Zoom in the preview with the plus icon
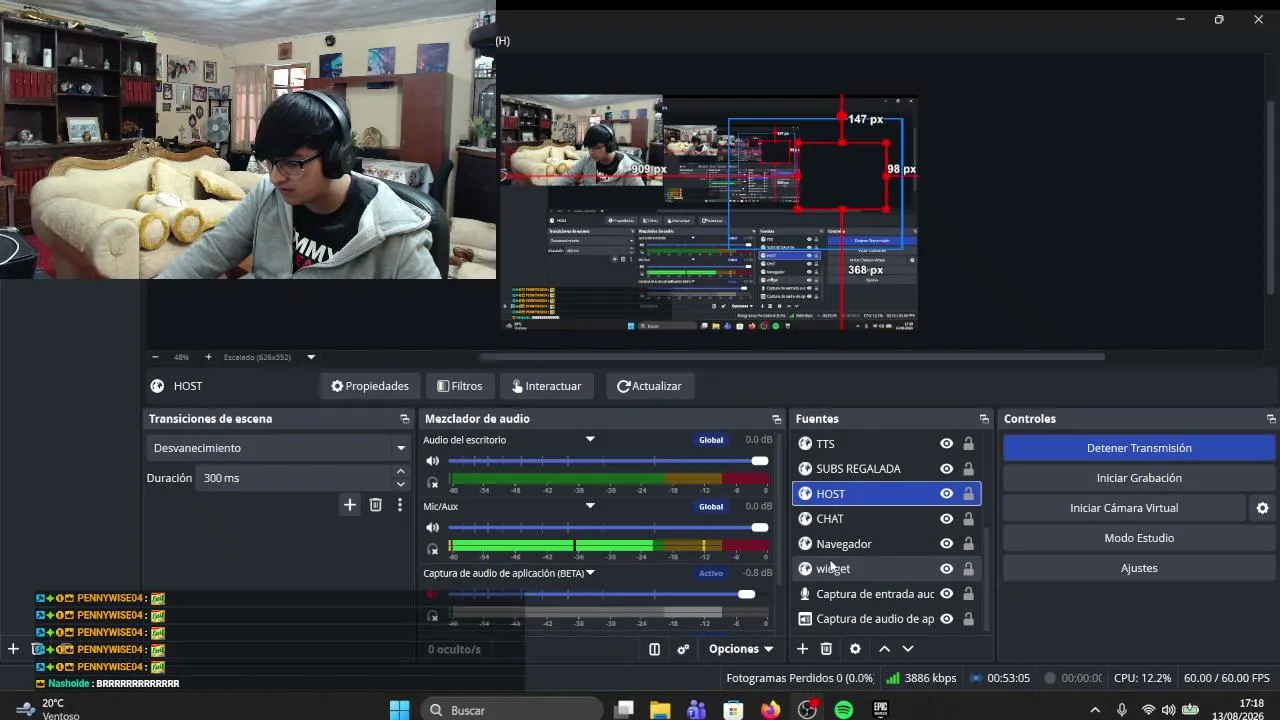Image resolution: width=1280 pixels, height=720 pixels. point(208,357)
